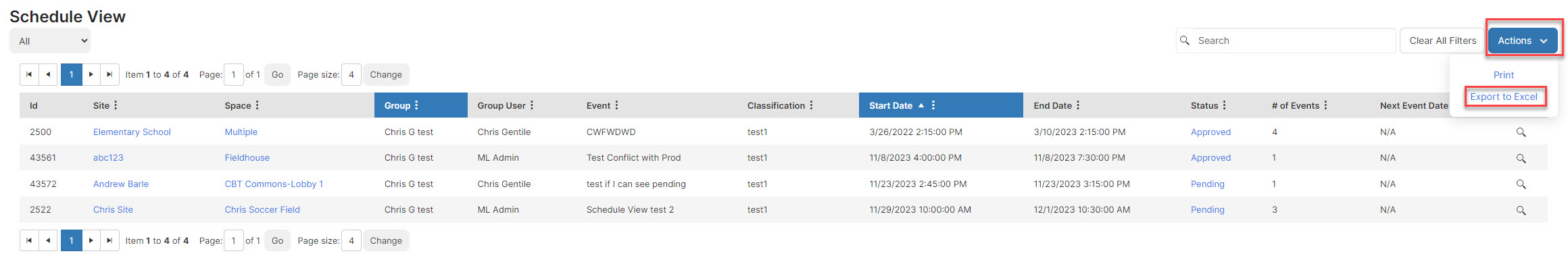Open the Space column options menu

tap(258, 105)
